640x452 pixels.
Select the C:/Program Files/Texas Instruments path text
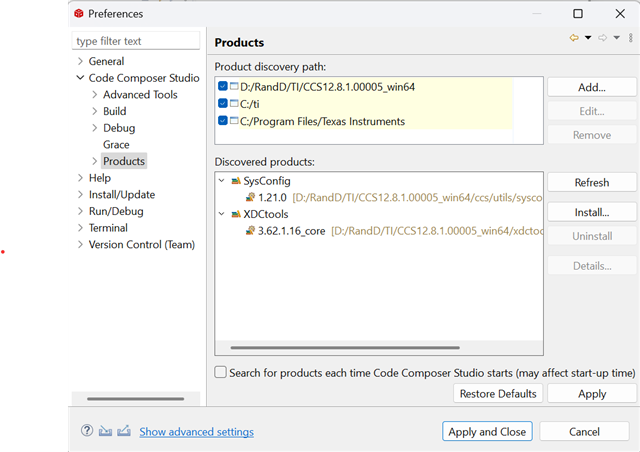322,121
